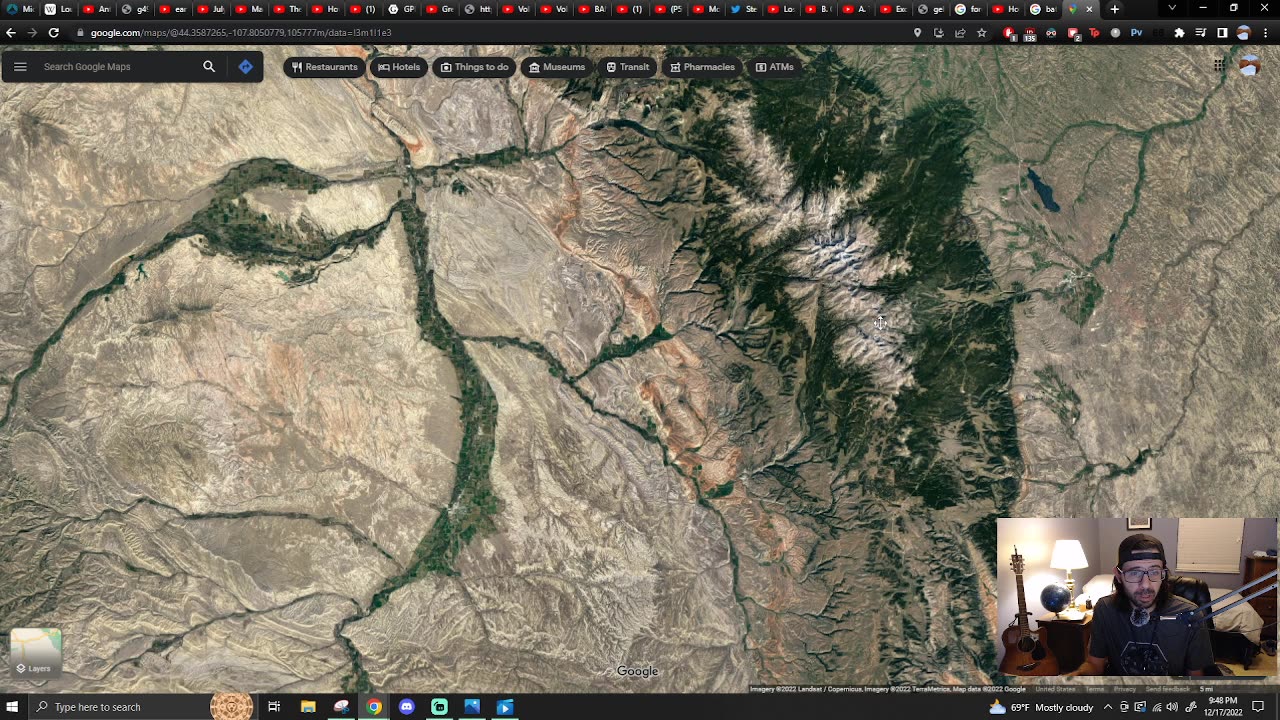The width and height of the screenshot is (1280, 720).
Task: Go back in browser history
Action: (11, 32)
